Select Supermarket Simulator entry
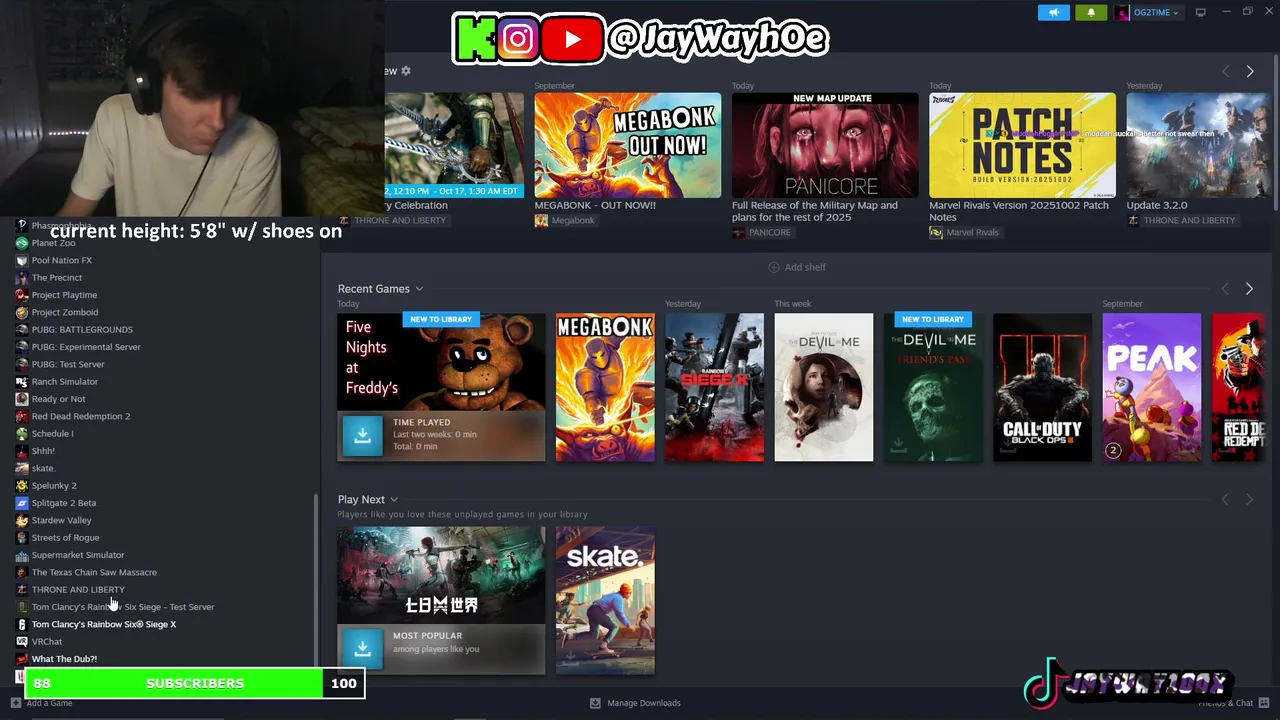 [78, 555]
